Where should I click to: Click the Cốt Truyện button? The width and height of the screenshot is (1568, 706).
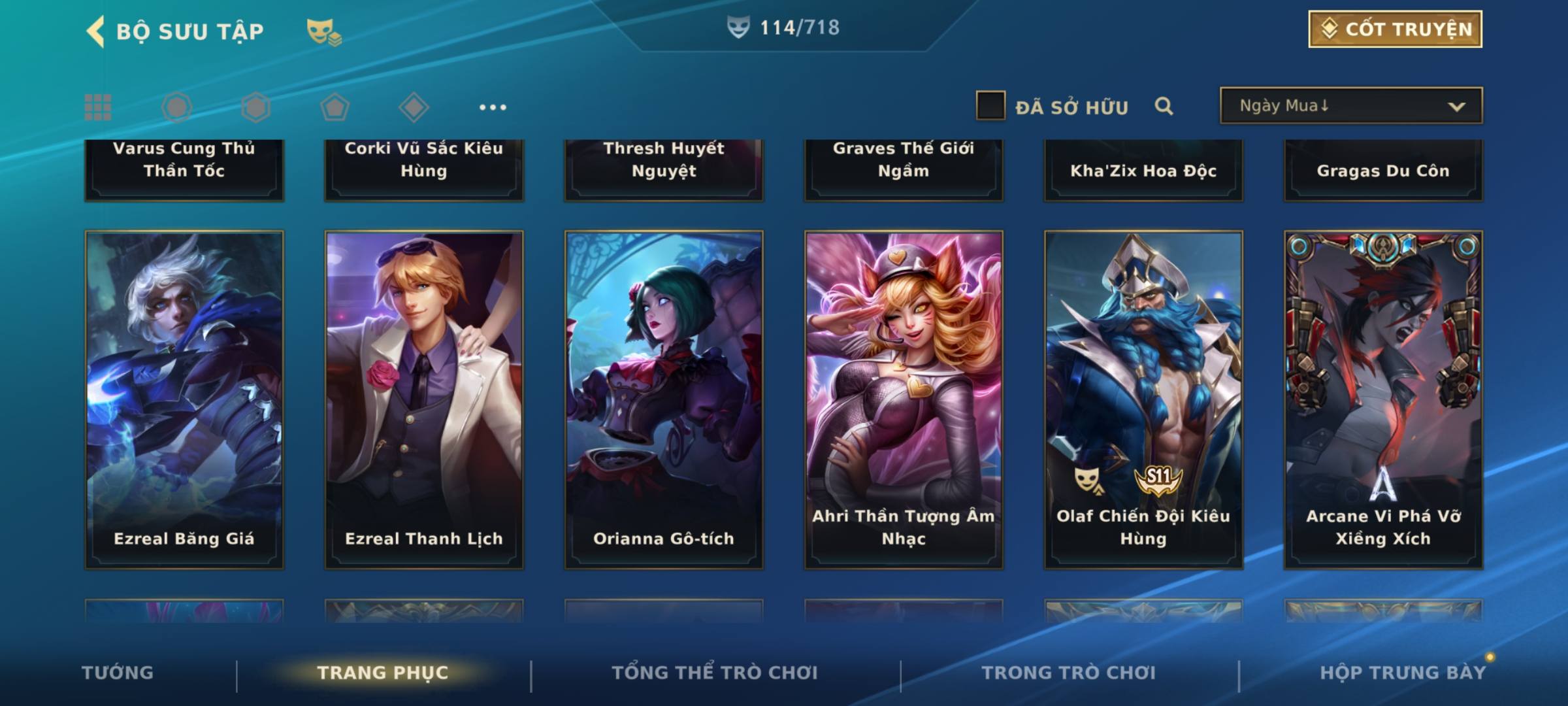1395,29
